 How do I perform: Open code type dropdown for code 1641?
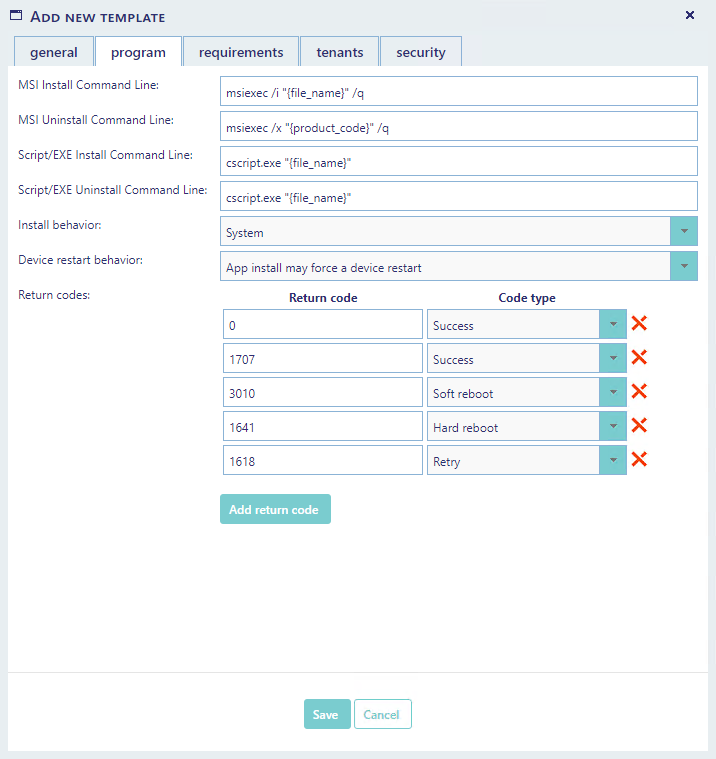[612, 426]
